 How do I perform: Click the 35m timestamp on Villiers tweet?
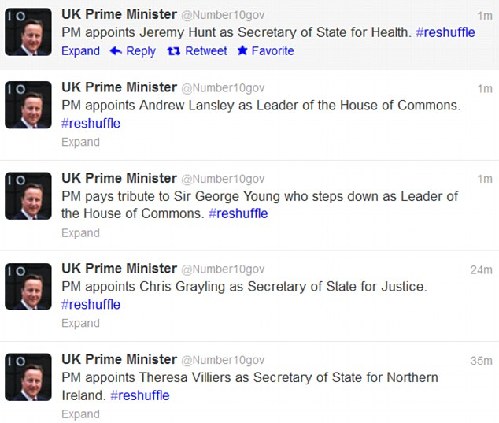[x=481, y=361]
